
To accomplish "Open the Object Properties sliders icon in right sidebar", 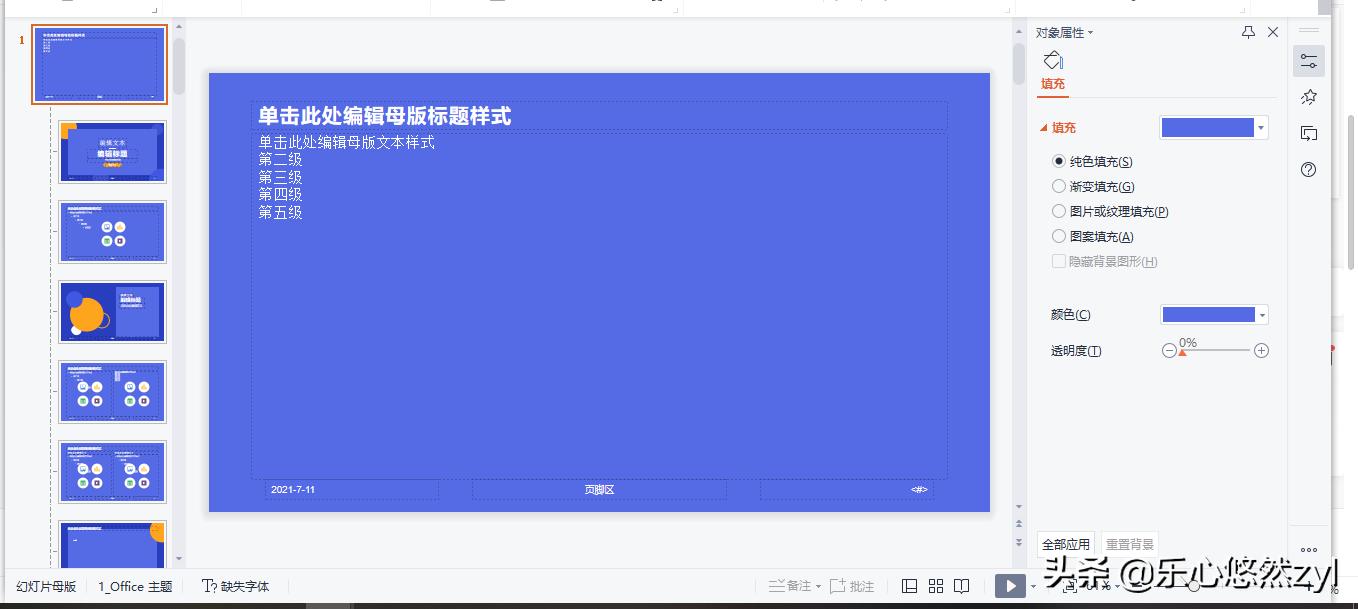I will click(1308, 61).
